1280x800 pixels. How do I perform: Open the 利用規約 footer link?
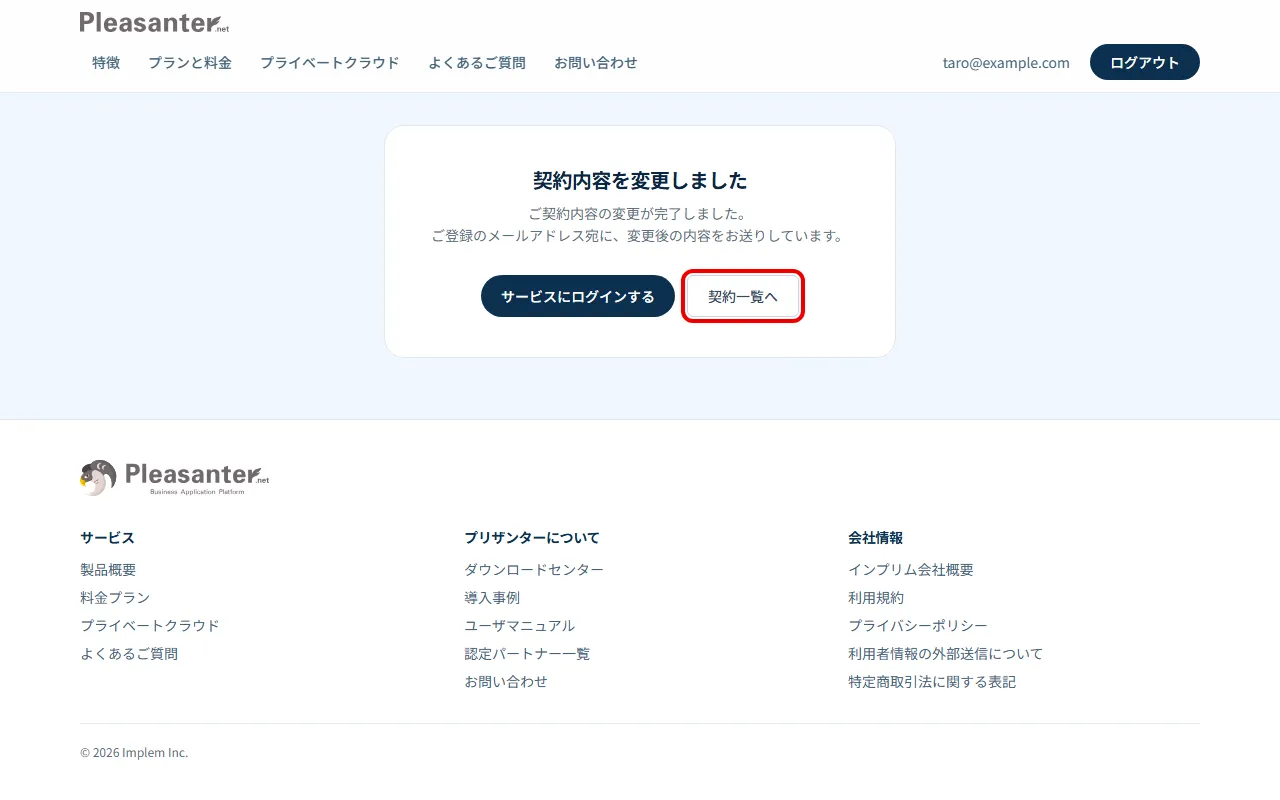pos(876,598)
